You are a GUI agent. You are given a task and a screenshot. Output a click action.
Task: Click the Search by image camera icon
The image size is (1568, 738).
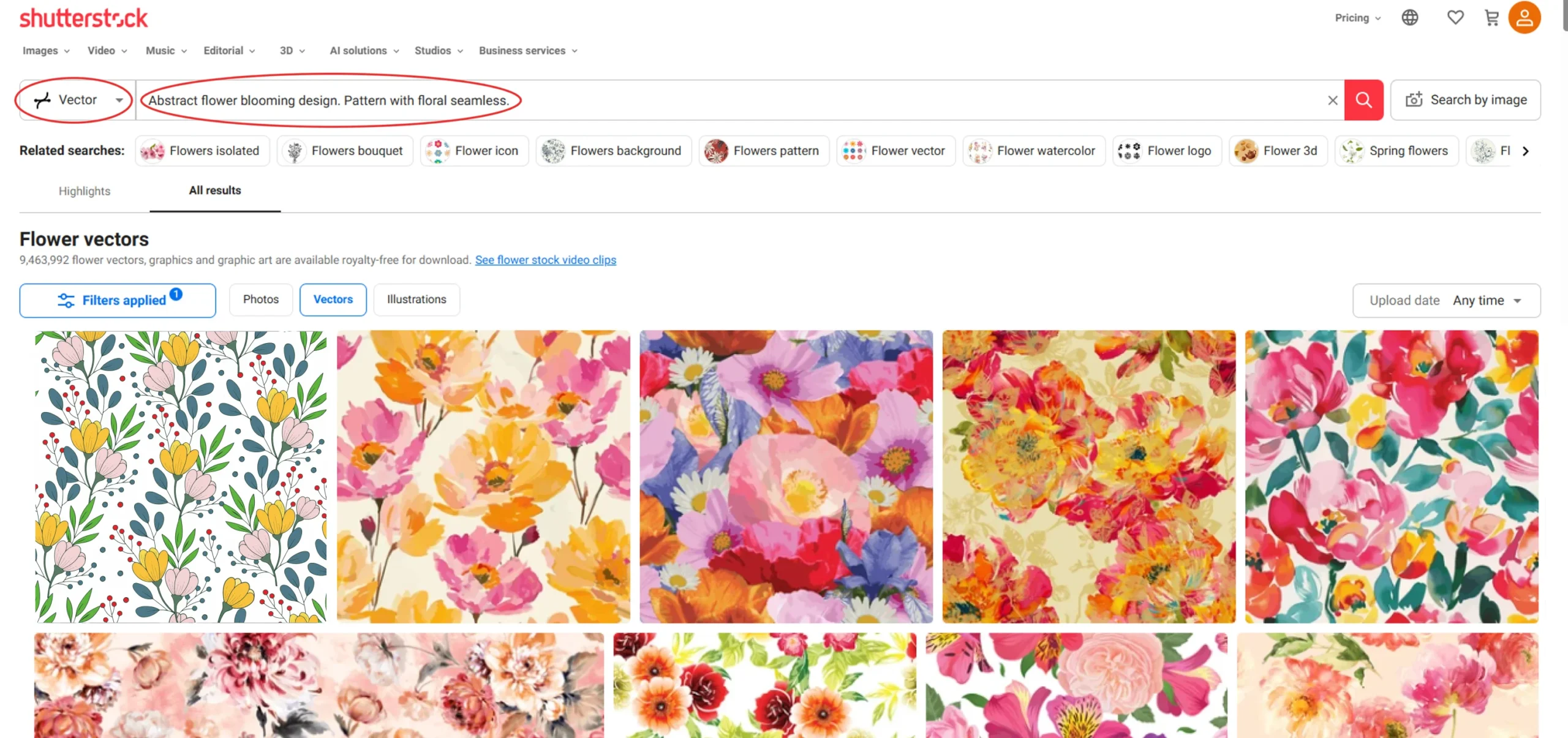[1414, 99]
